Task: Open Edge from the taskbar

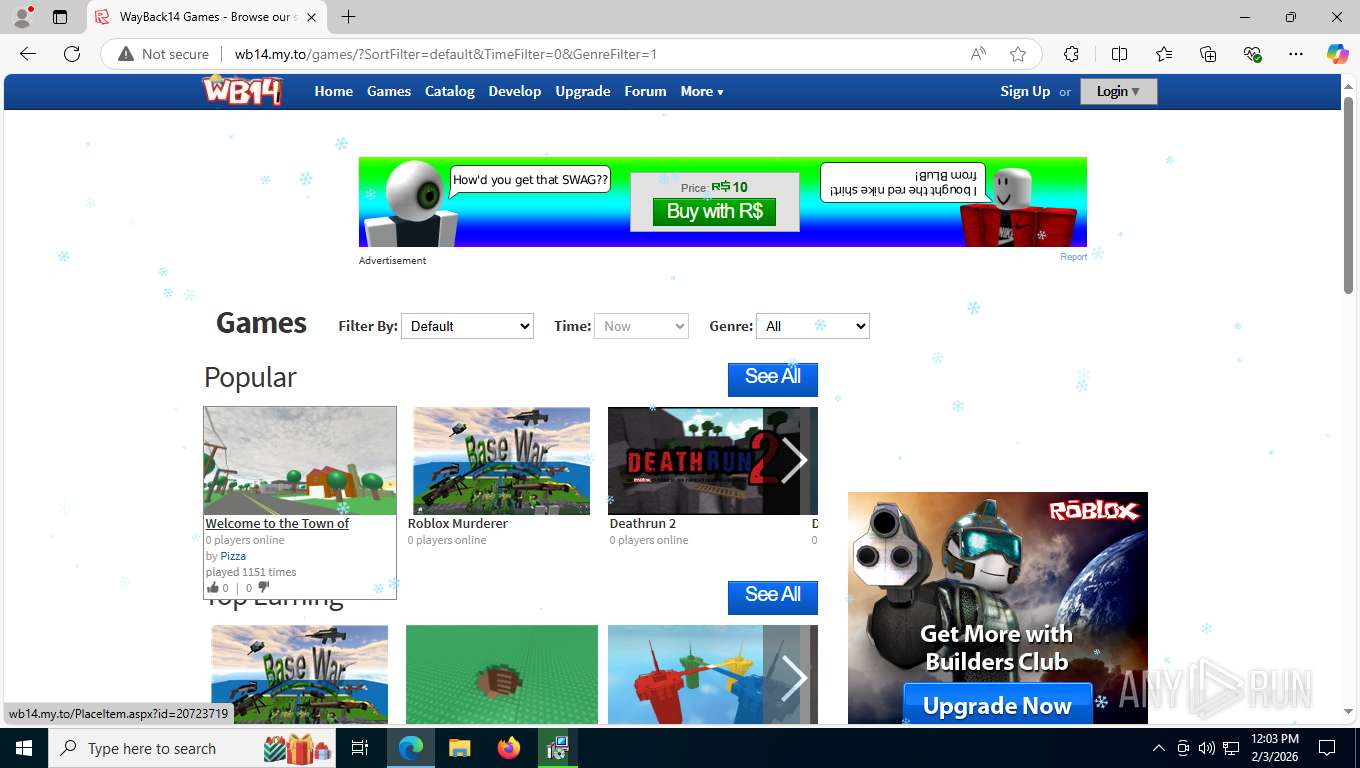Action: click(x=410, y=748)
